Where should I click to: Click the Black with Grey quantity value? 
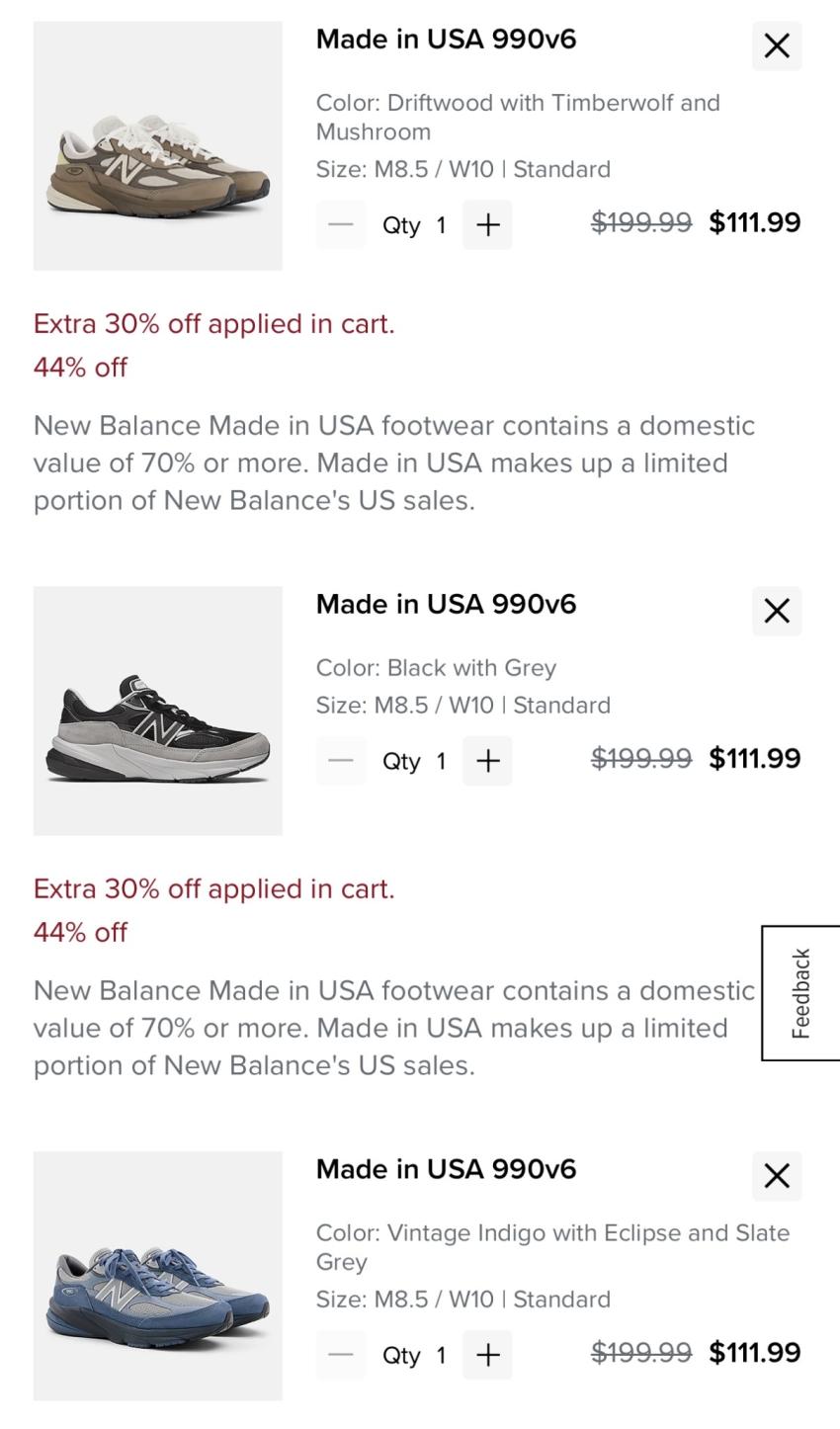[x=441, y=762]
